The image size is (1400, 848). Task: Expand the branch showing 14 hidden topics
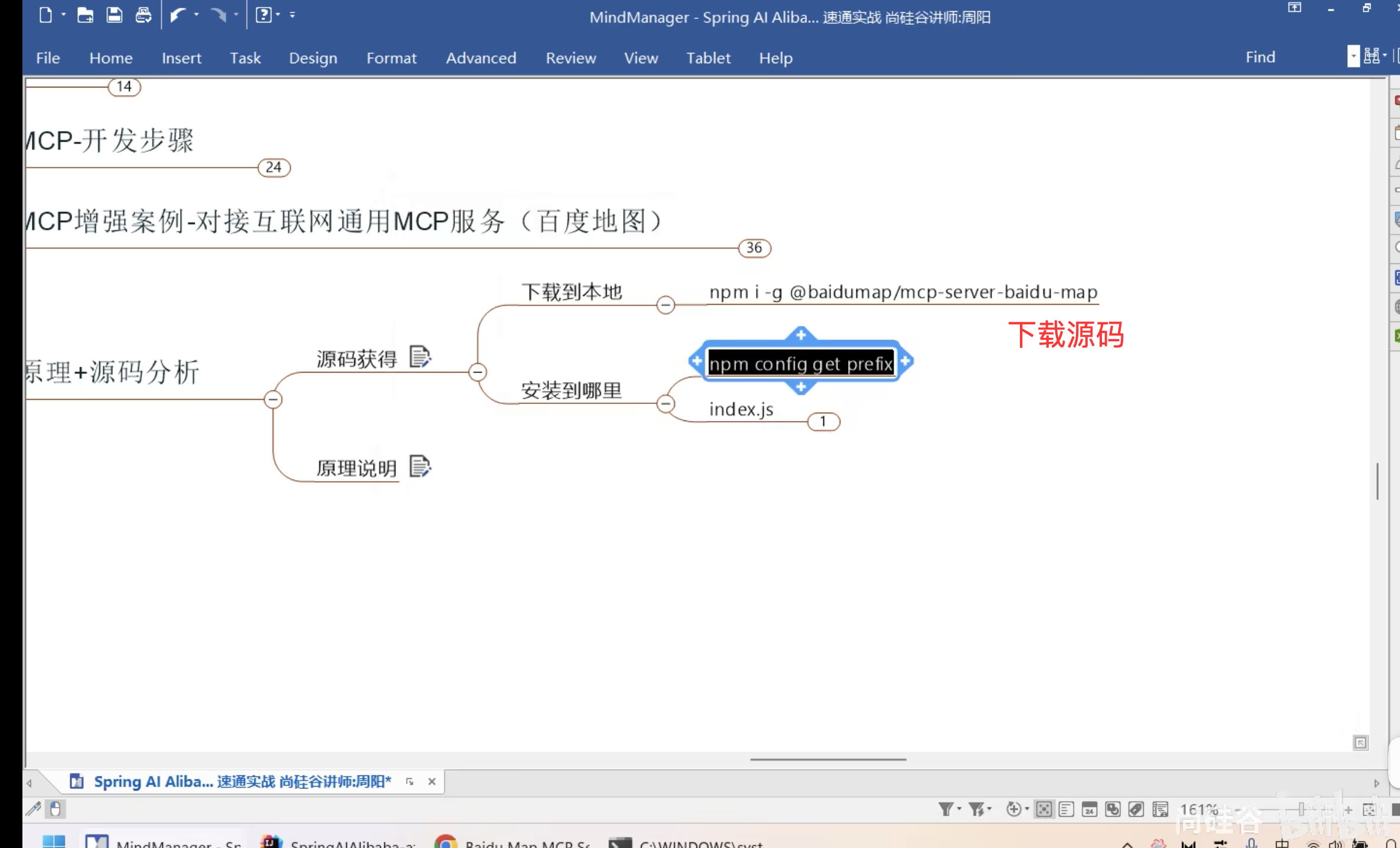(x=124, y=86)
